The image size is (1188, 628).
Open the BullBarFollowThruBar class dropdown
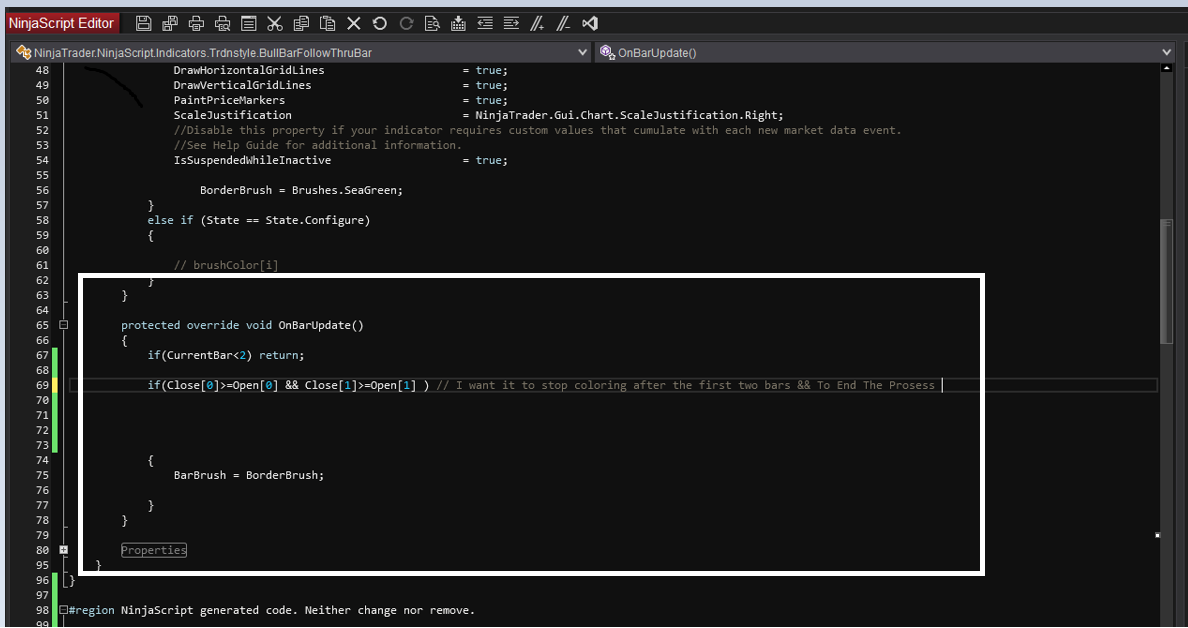583,52
